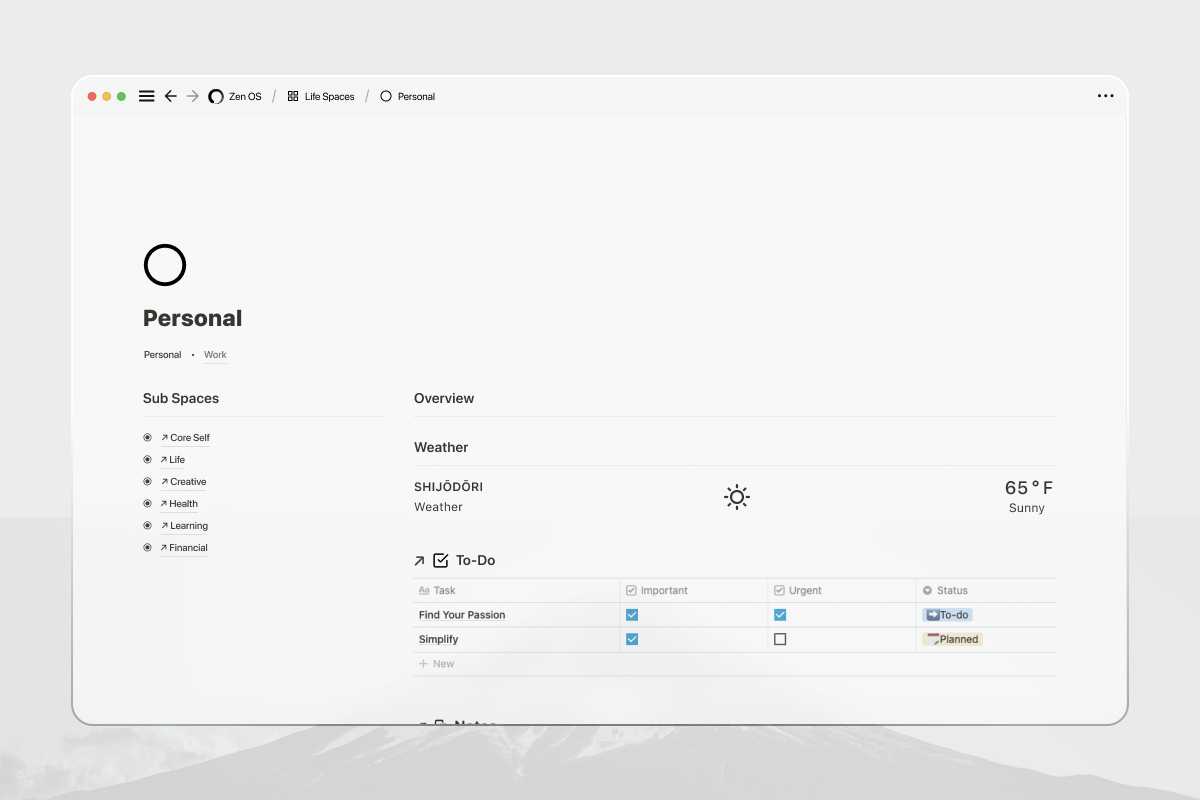Click the Personal page title

tap(192, 318)
